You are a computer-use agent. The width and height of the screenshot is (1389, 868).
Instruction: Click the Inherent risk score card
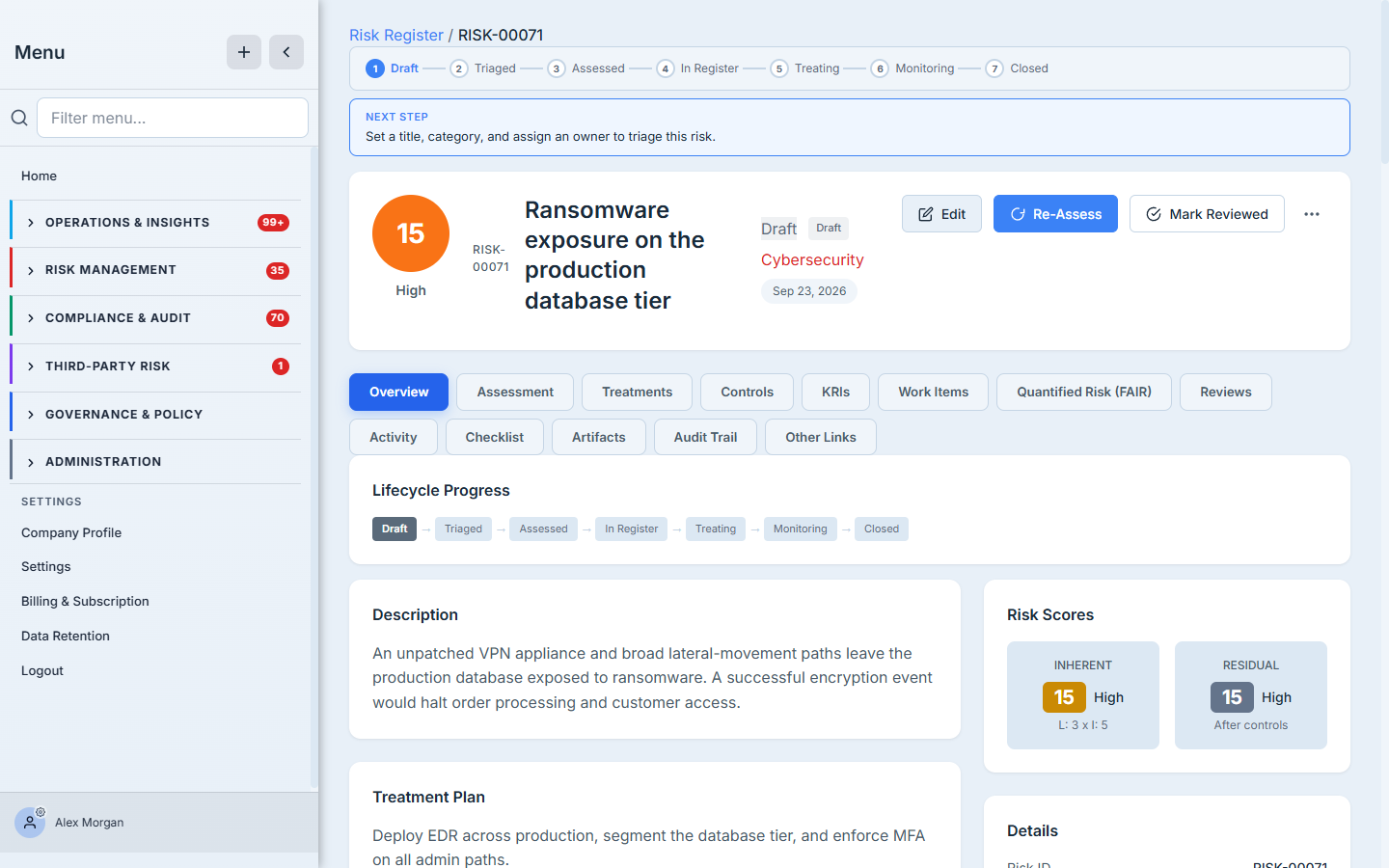(x=1083, y=695)
